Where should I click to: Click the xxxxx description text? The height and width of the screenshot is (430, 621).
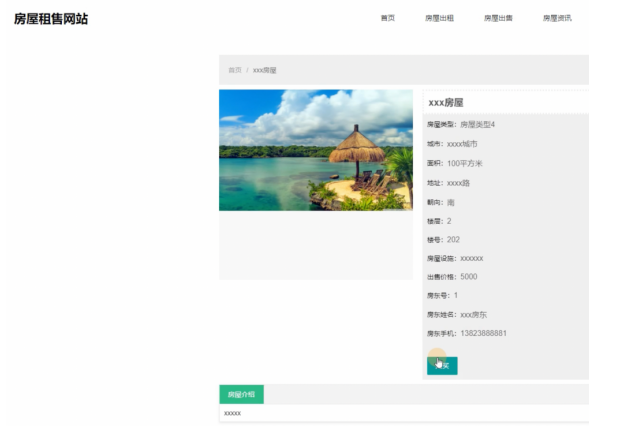(232, 413)
